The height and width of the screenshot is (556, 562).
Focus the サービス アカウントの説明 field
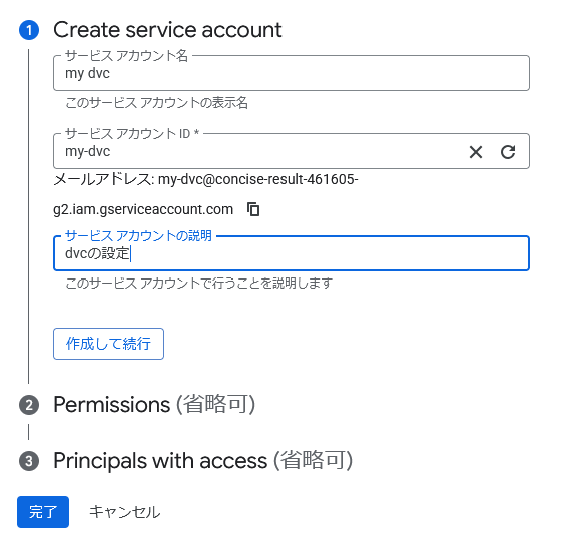[x=291, y=253]
